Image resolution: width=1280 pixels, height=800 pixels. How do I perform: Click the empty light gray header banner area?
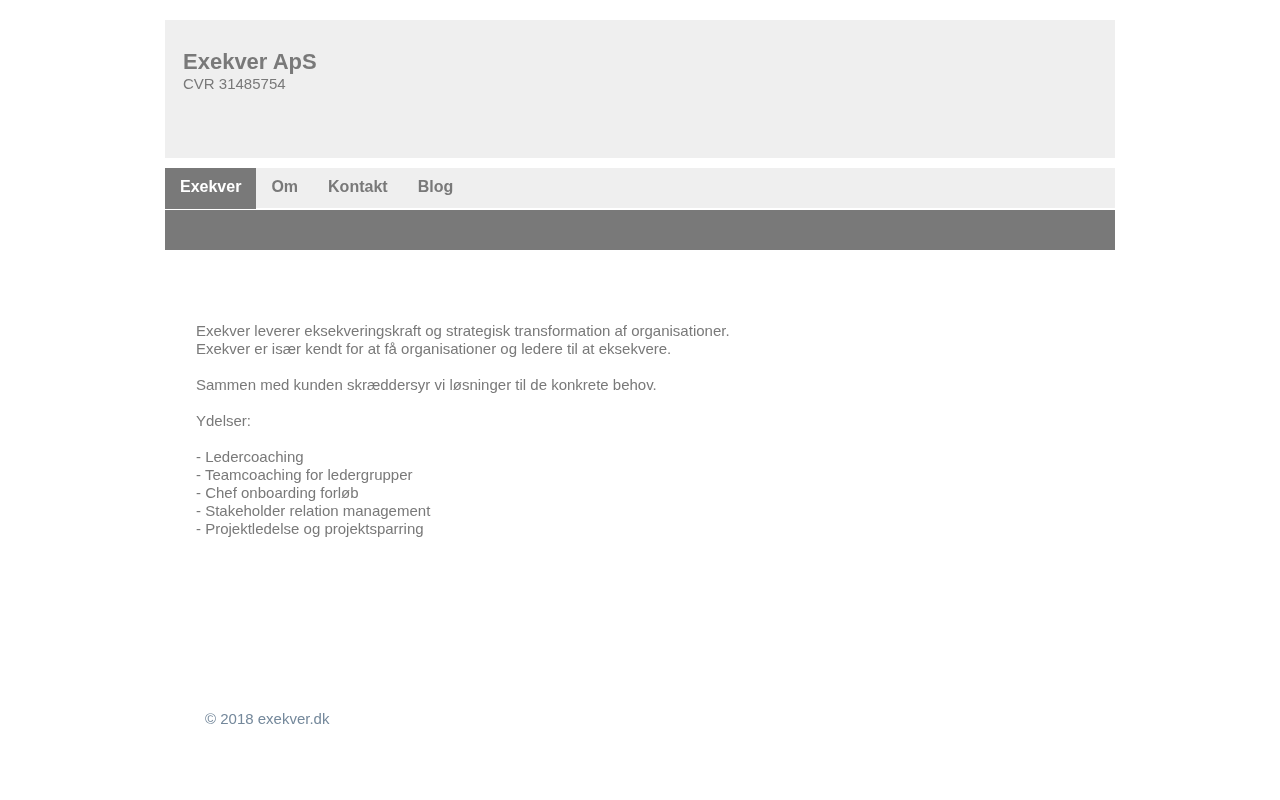(x=700, y=90)
